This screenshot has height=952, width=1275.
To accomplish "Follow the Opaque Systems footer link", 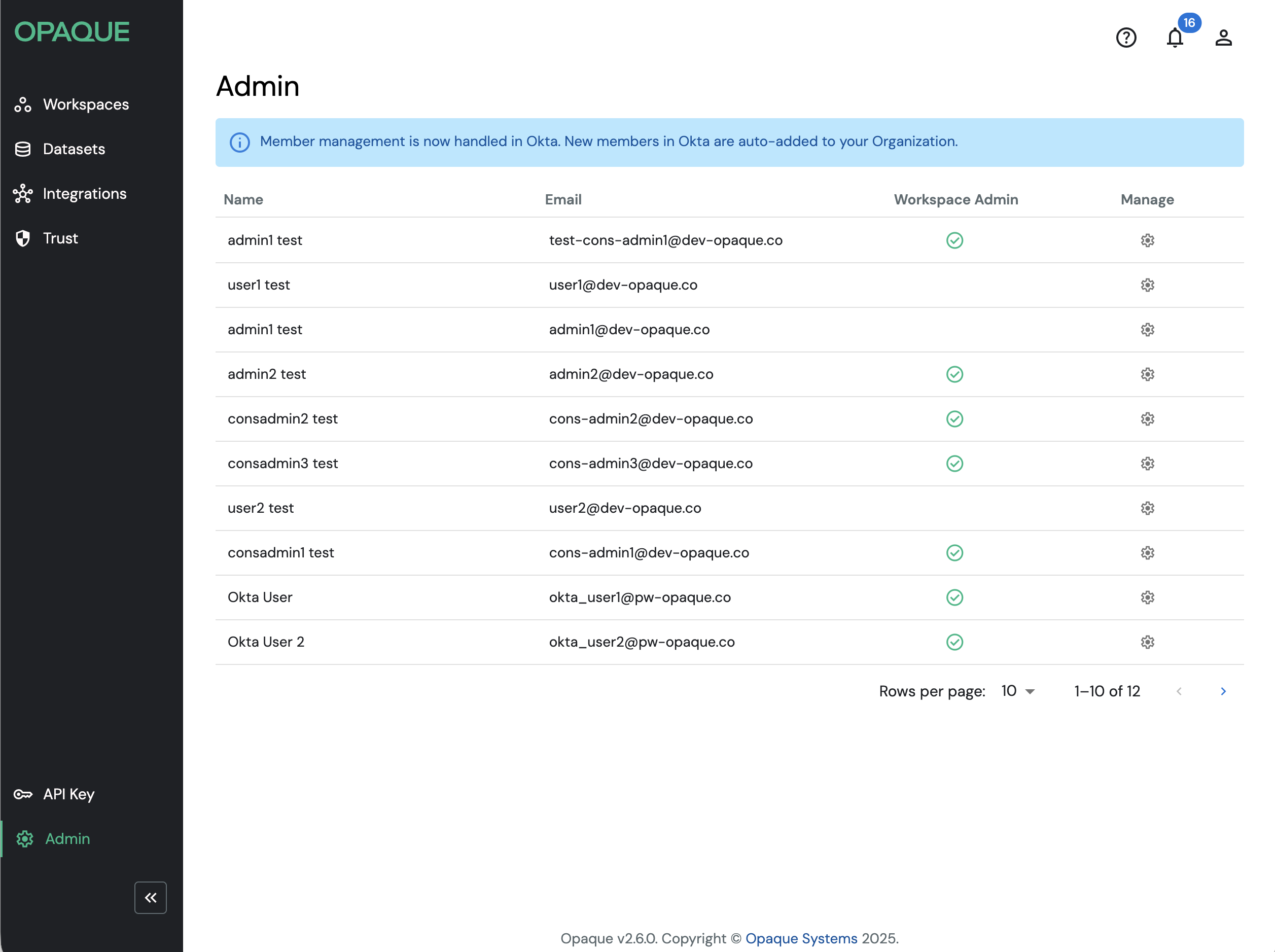I will [801, 938].
